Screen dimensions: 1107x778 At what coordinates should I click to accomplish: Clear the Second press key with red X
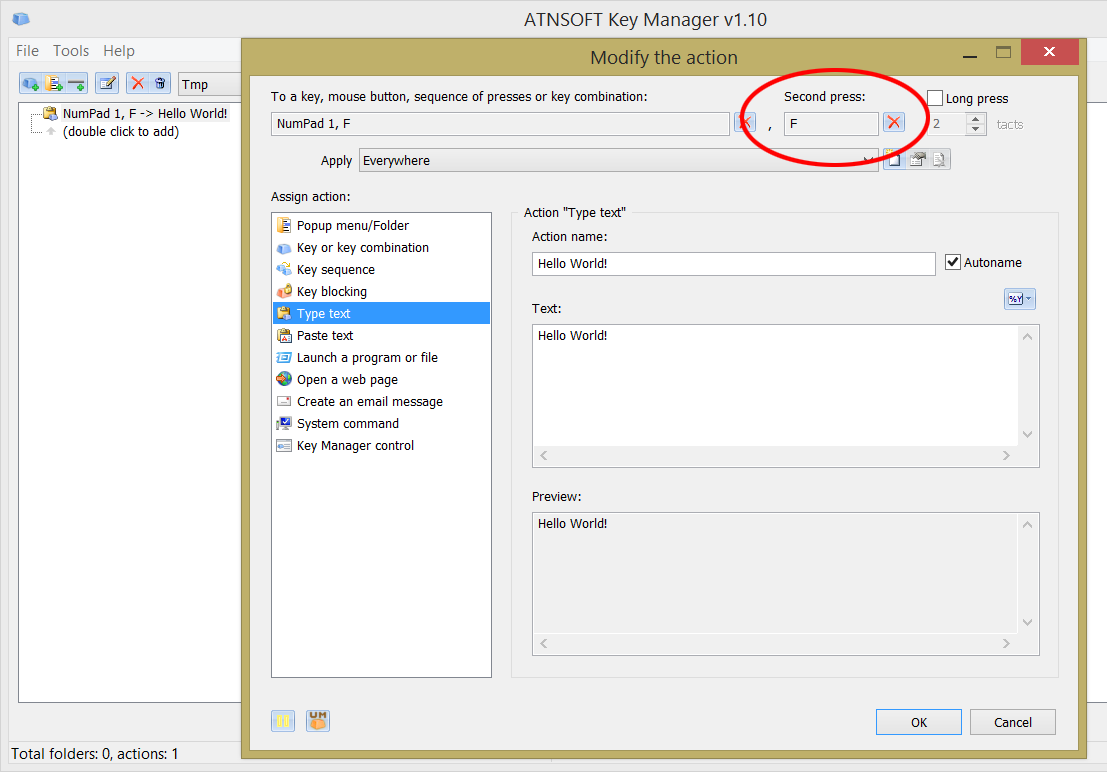pyautogui.click(x=894, y=123)
